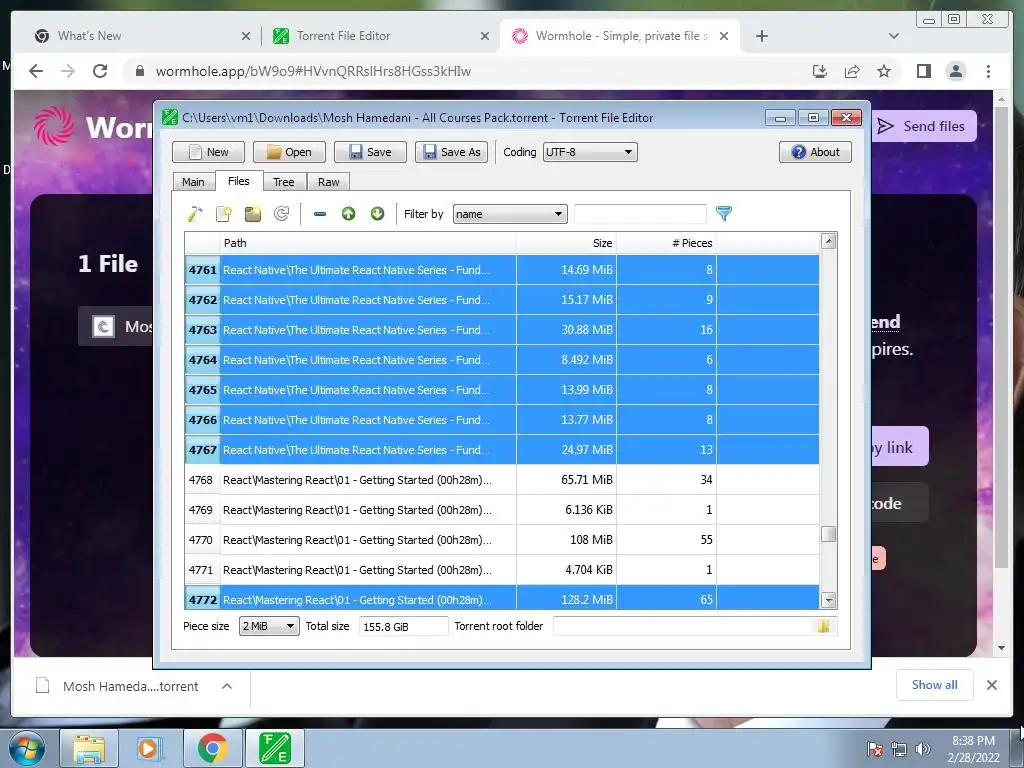The width and height of the screenshot is (1024, 768).
Task: Select file row 4772 sized 128.2 MiB
Action: point(502,598)
